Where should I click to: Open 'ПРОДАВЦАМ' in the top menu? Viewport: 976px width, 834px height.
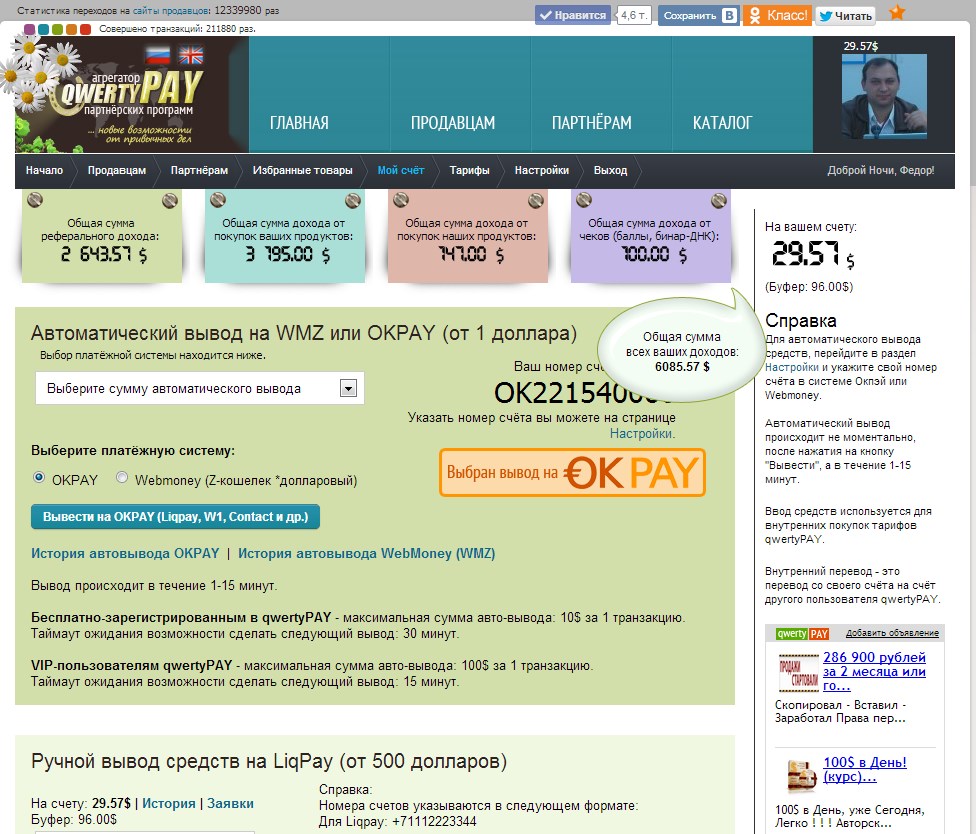click(x=453, y=123)
